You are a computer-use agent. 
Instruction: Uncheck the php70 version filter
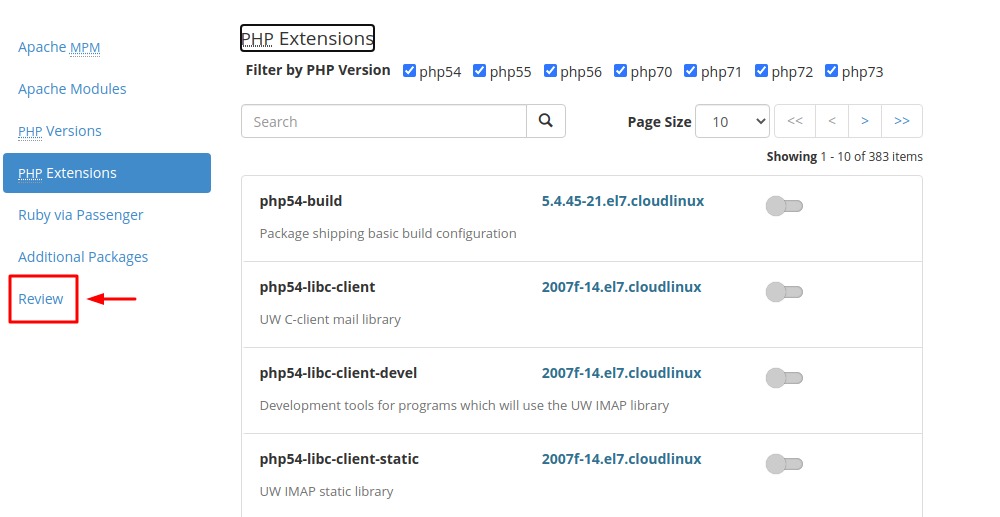[x=620, y=71]
